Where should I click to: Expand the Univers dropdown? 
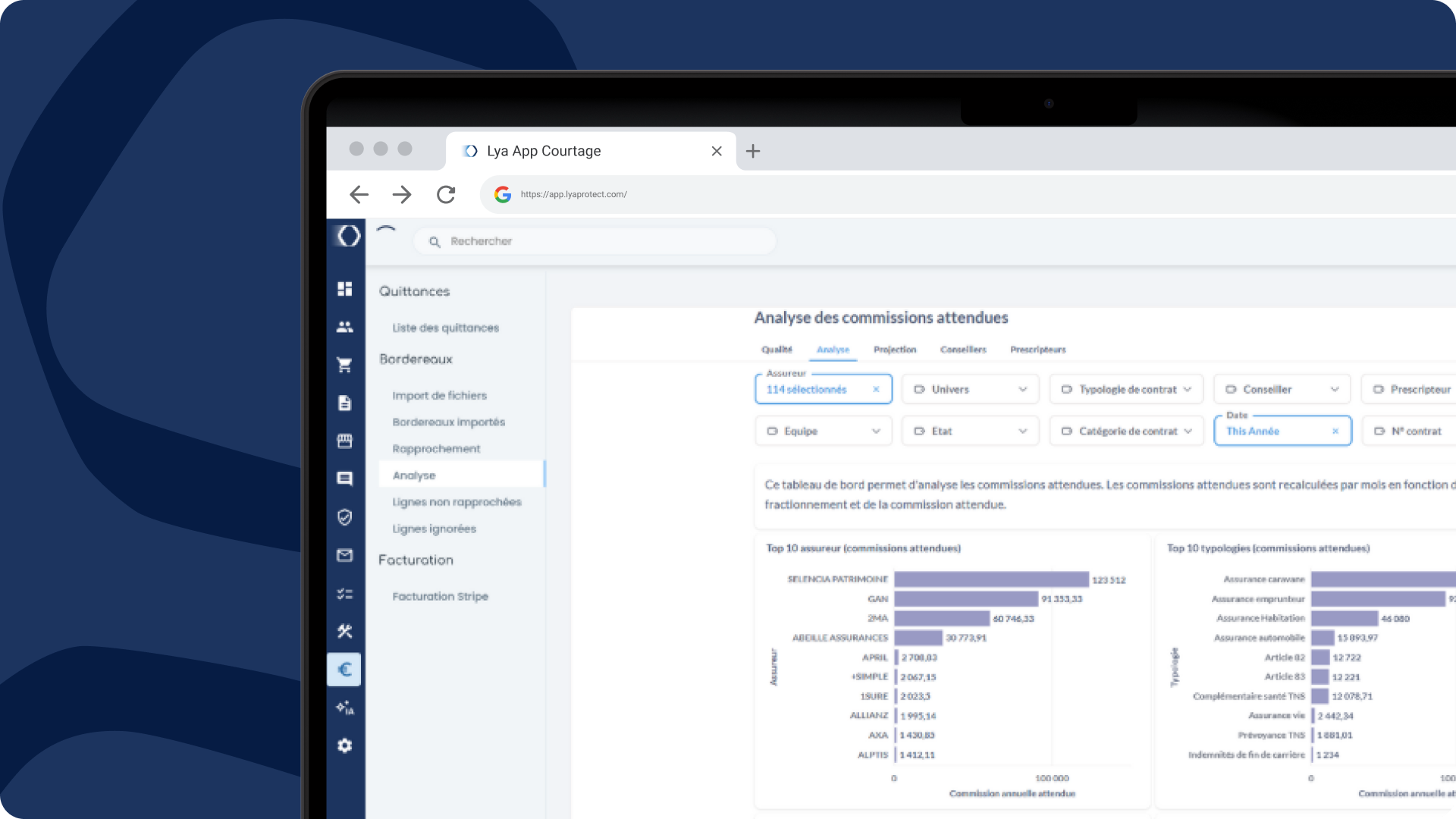point(970,390)
